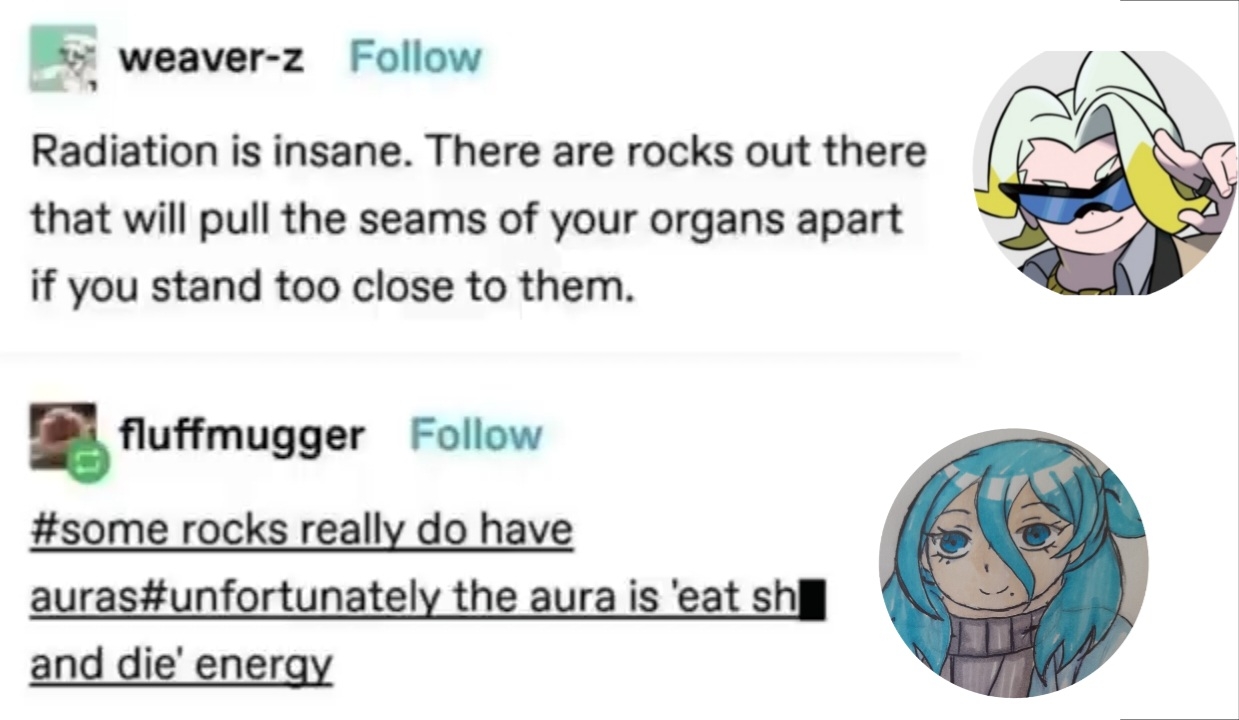Follow the fluffmugger blog
The image size is (1239, 720).
pos(476,434)
